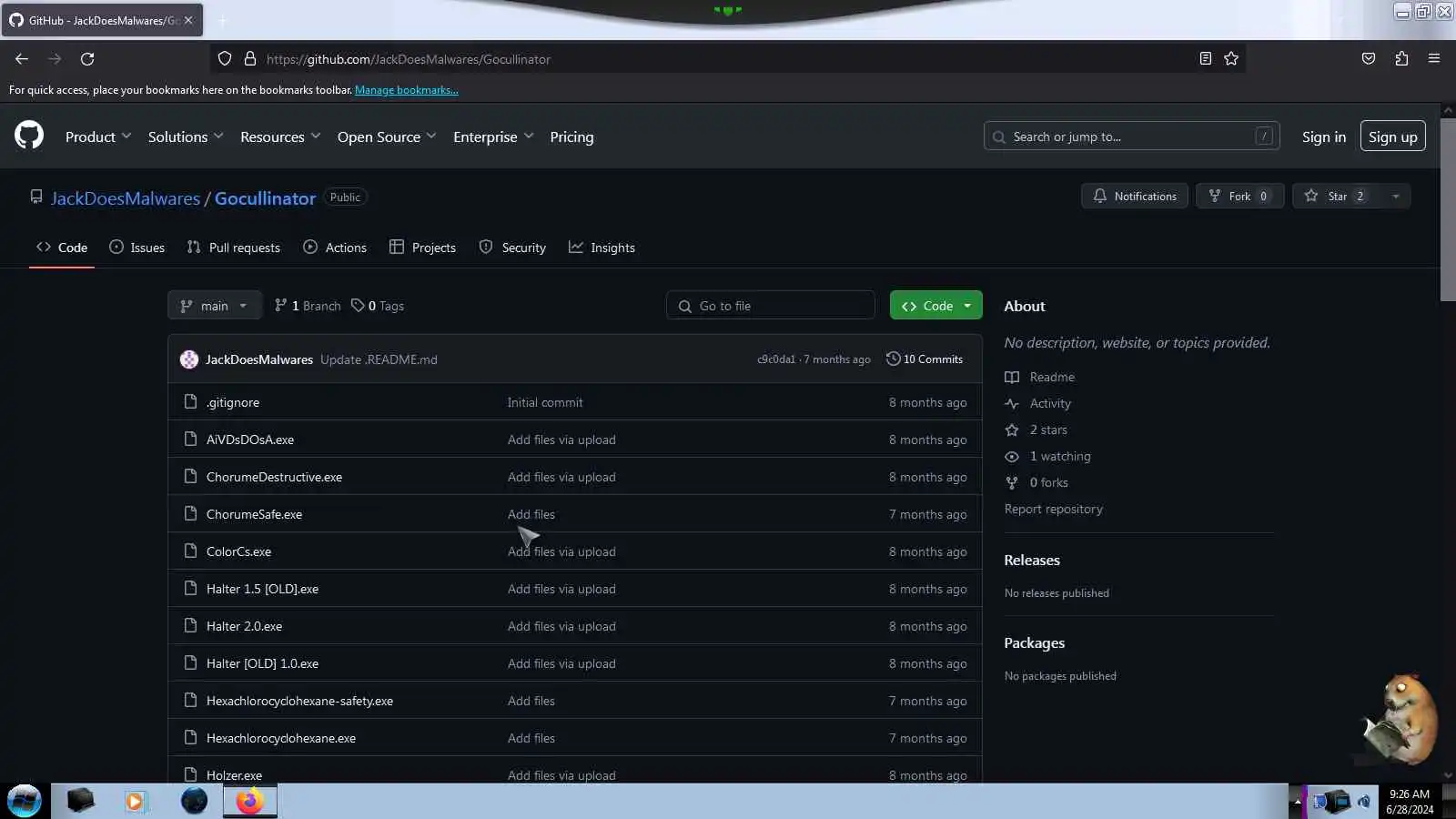Viewport: 1456px width, 819px height.
Task: Focus the Search or jump to field
Action: pyautogui.click(x=1132, y=136)
